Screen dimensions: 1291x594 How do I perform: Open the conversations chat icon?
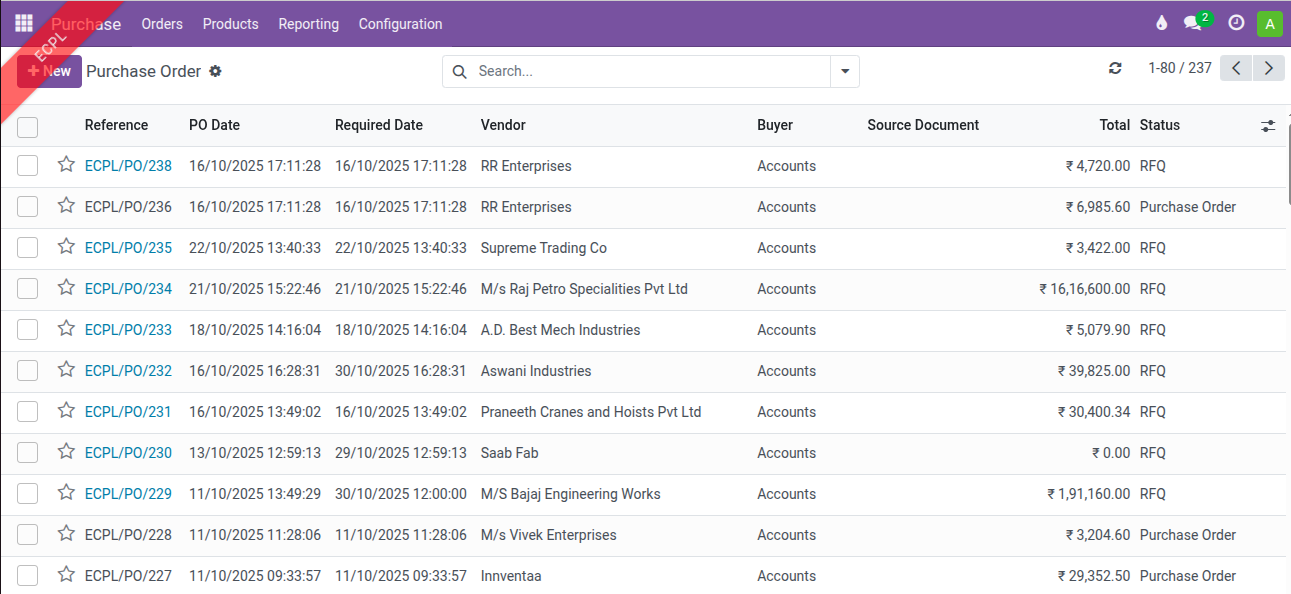(x=1192, y=23)
